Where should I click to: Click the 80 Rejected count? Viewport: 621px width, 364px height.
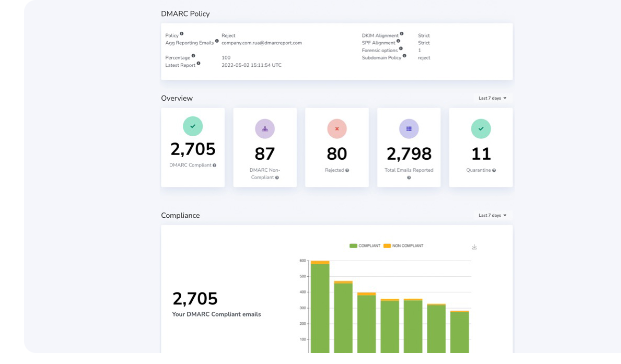pyautogui.click(x=337, y=154)
